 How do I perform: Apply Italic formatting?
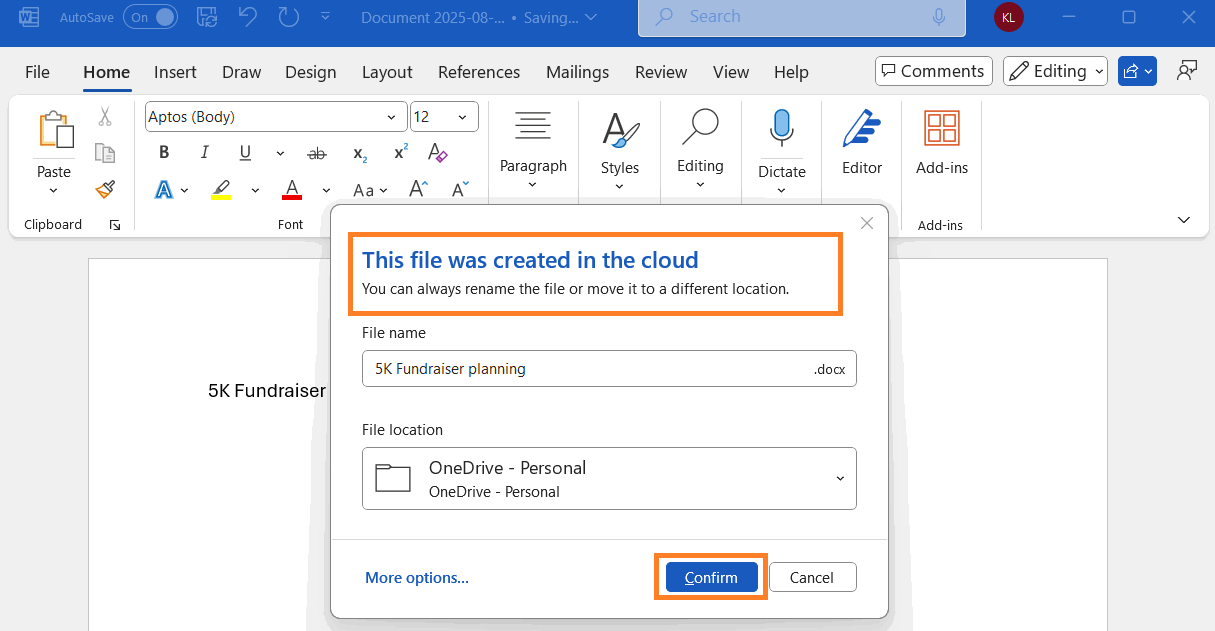coord(204,153)
